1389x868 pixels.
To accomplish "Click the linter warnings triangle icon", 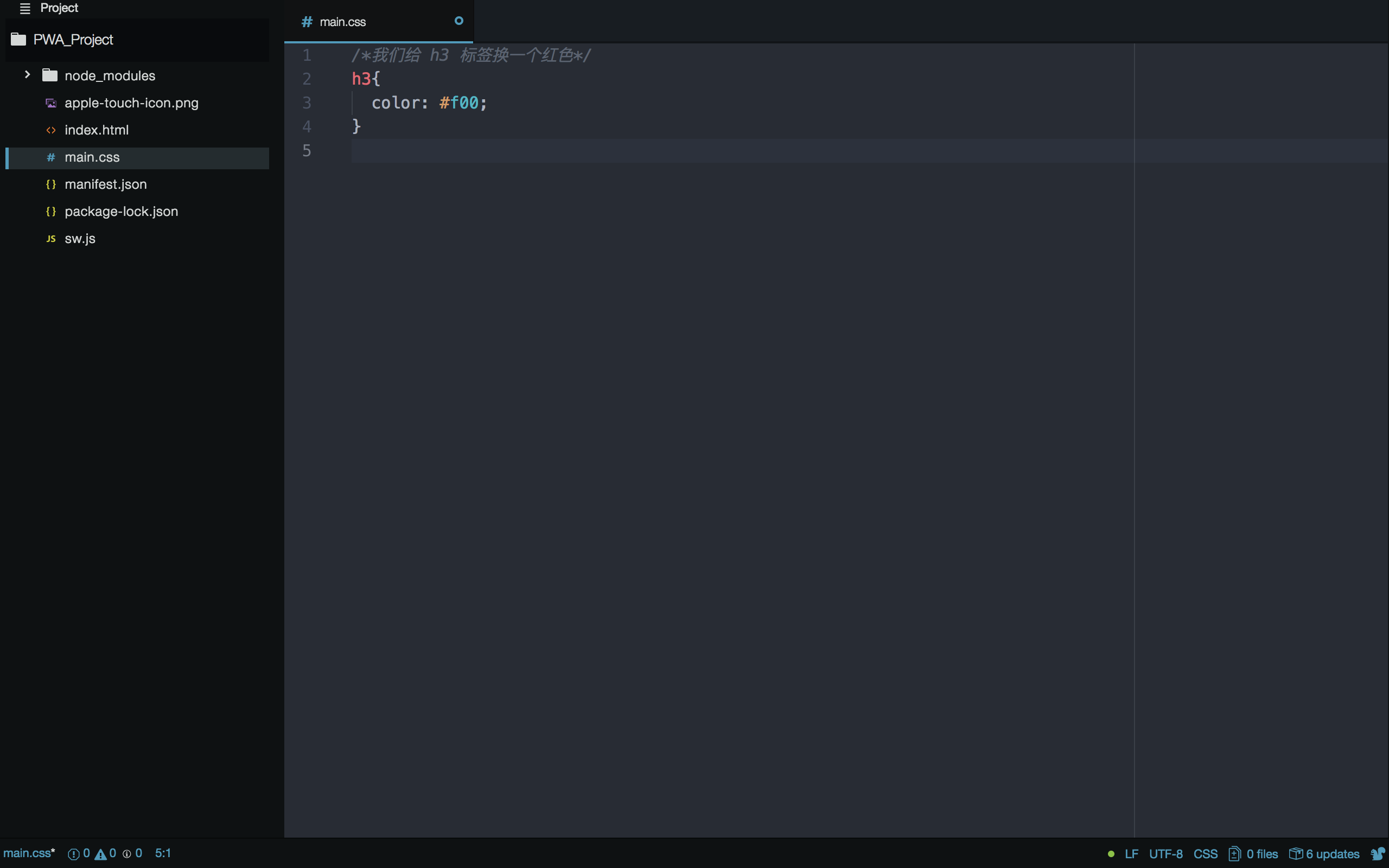I will click(100, 854).
